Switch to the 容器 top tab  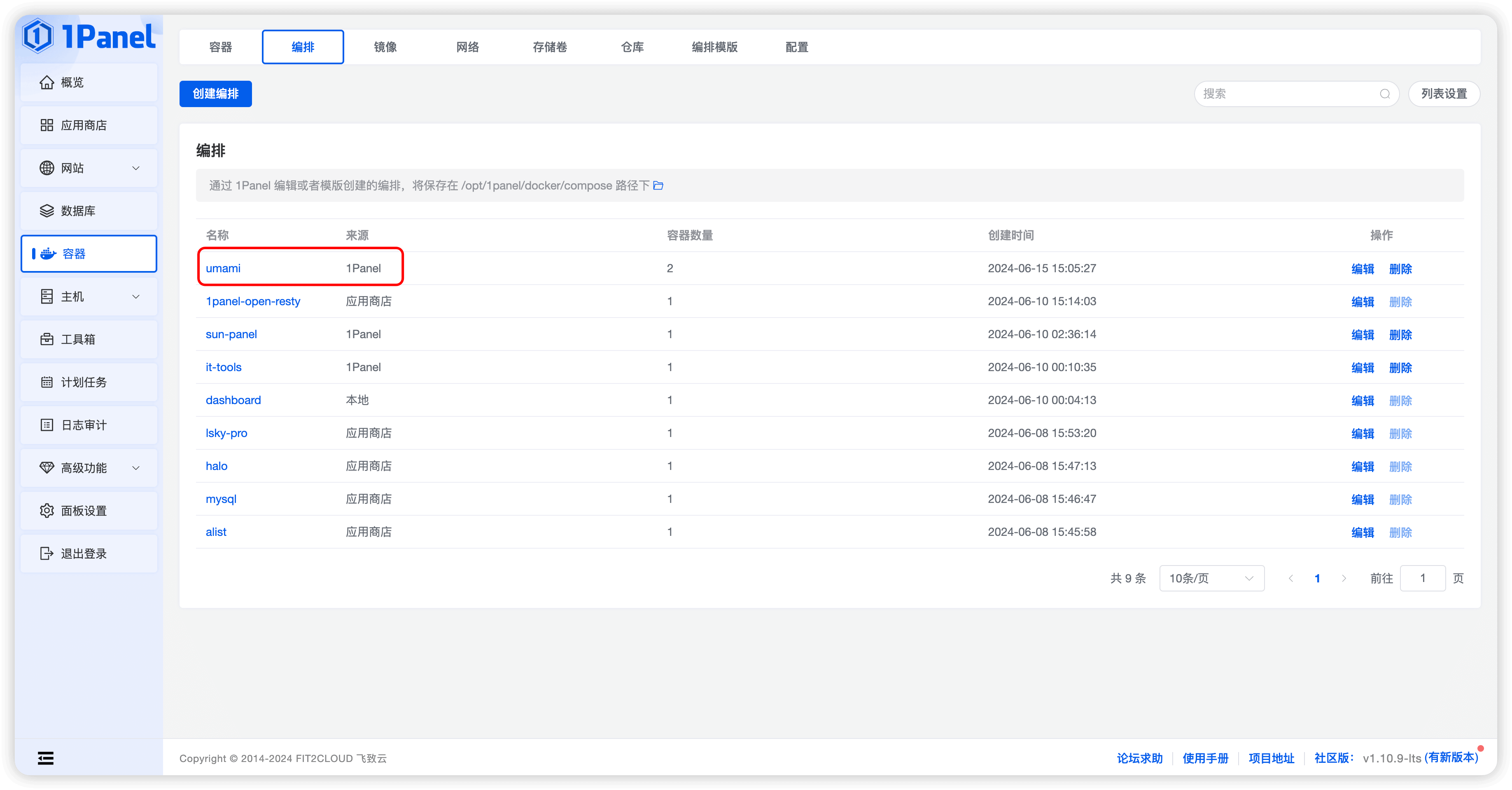pos(221,47)
